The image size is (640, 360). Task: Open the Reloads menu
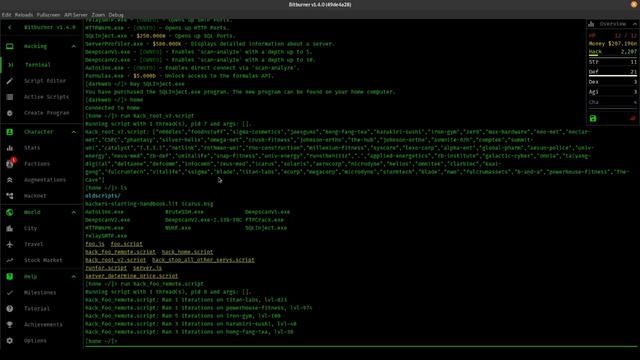(24, 15)
